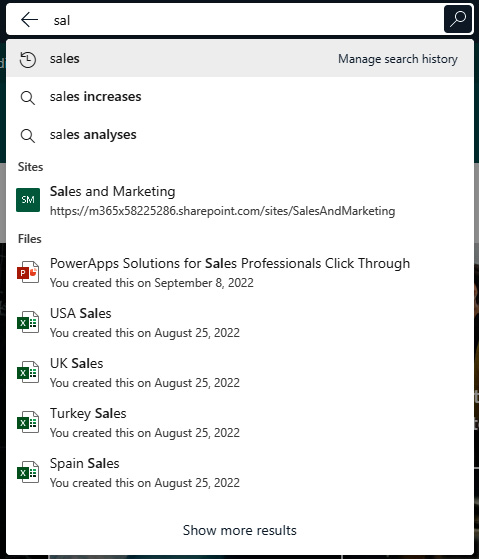Open the Turkey Sales file result
479x559 pixels.
[240, 422]
